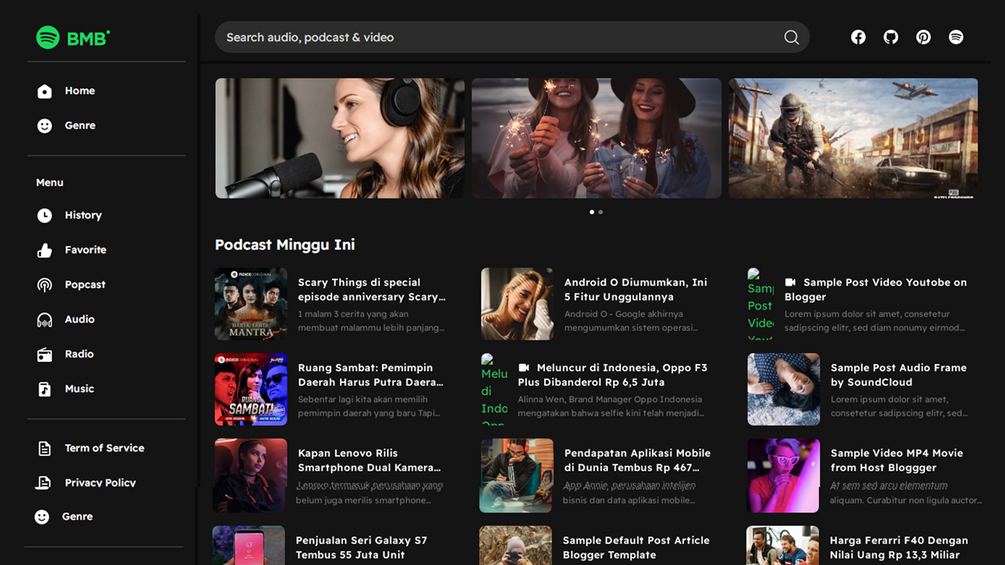
Task: Select Audio in the sidebar
Action: (79, 319)
